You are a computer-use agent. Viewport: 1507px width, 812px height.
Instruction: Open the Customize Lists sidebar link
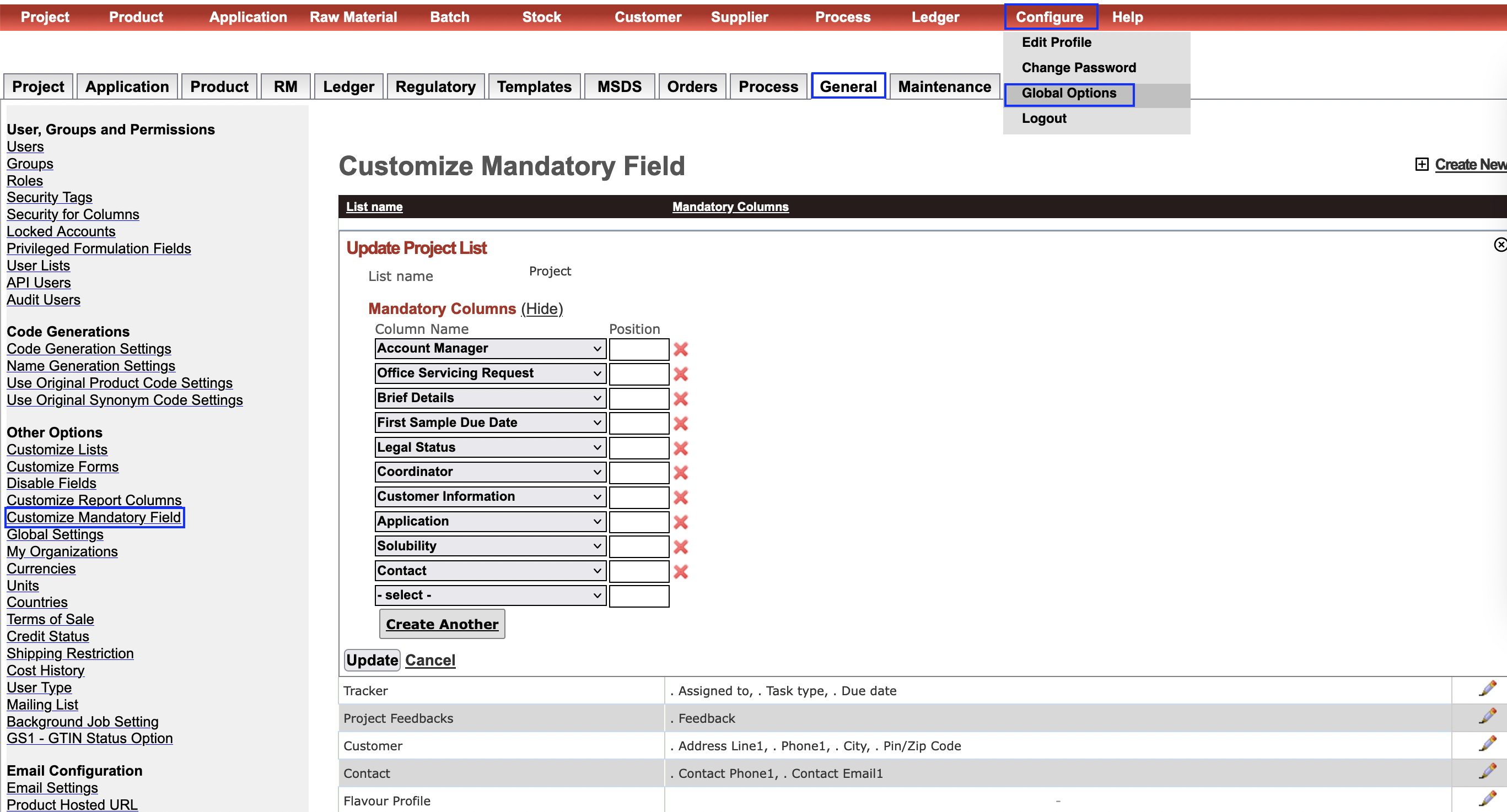pos(57,450)
